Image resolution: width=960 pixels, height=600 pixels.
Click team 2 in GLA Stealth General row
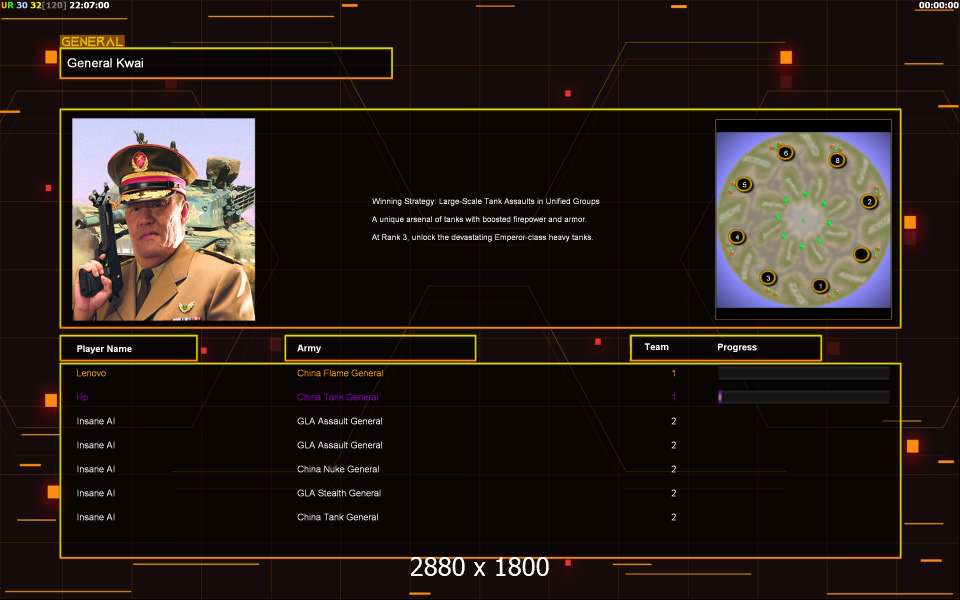click(673, 493)
